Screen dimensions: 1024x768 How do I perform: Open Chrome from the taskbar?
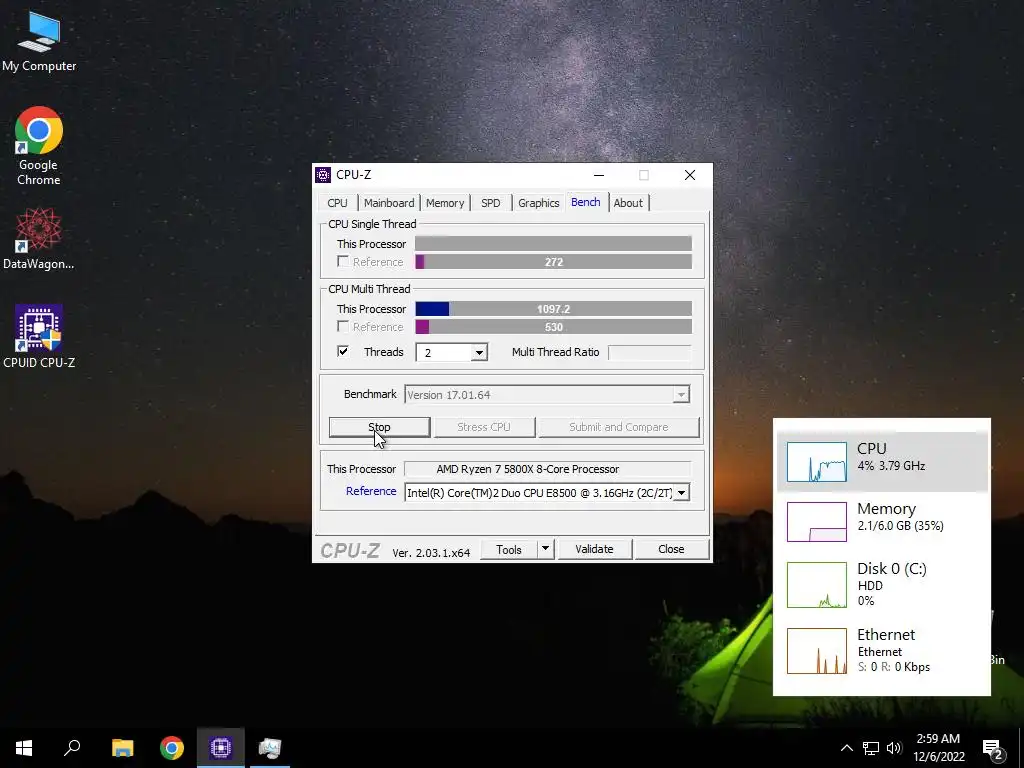coord(172,748)
